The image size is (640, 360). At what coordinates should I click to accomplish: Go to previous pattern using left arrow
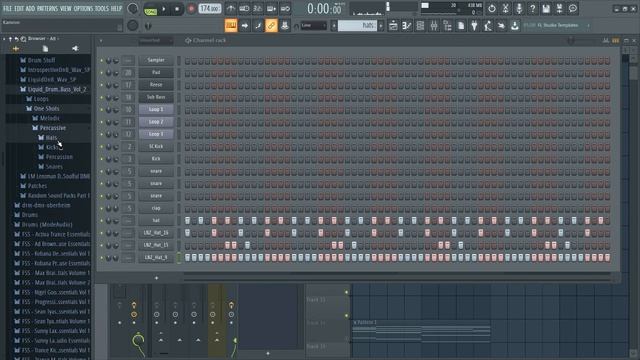(333, 26)
